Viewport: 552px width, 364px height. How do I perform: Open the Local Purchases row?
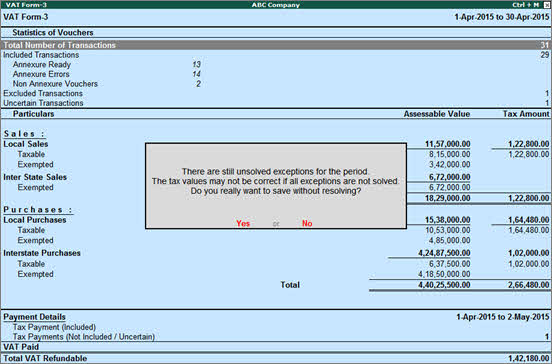[x=35, y=220]
